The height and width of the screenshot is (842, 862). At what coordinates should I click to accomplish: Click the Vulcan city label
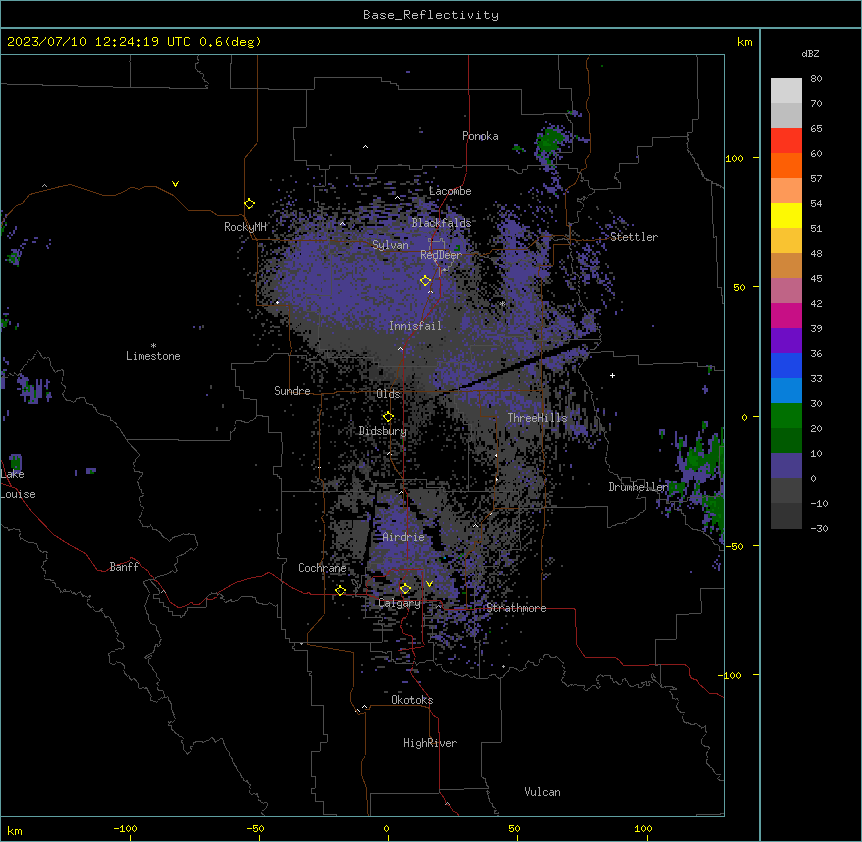(542, 792)
